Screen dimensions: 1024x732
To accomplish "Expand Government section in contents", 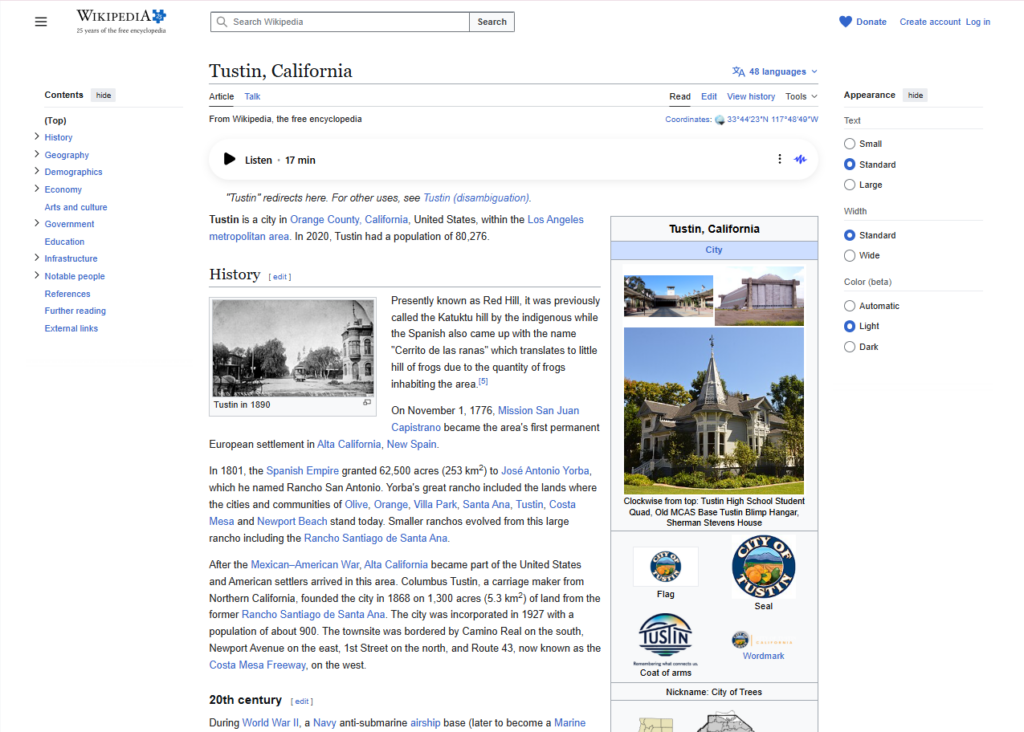I will pyautogui.click(x=37, y=223).
